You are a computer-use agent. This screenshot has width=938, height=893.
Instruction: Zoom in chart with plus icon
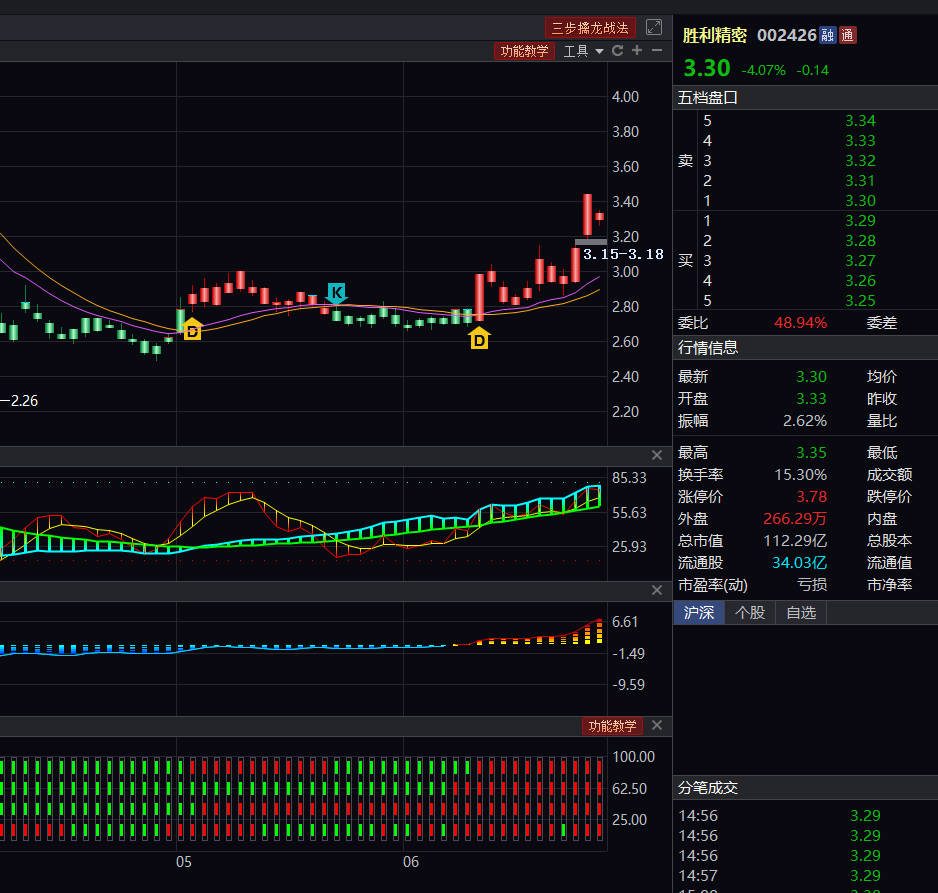point(637,51)
